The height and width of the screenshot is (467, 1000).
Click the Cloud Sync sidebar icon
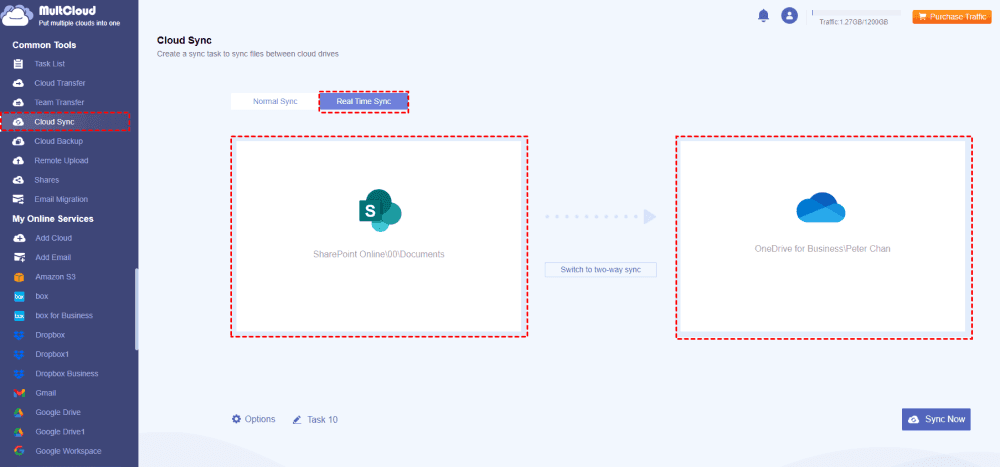click(19, 122)
